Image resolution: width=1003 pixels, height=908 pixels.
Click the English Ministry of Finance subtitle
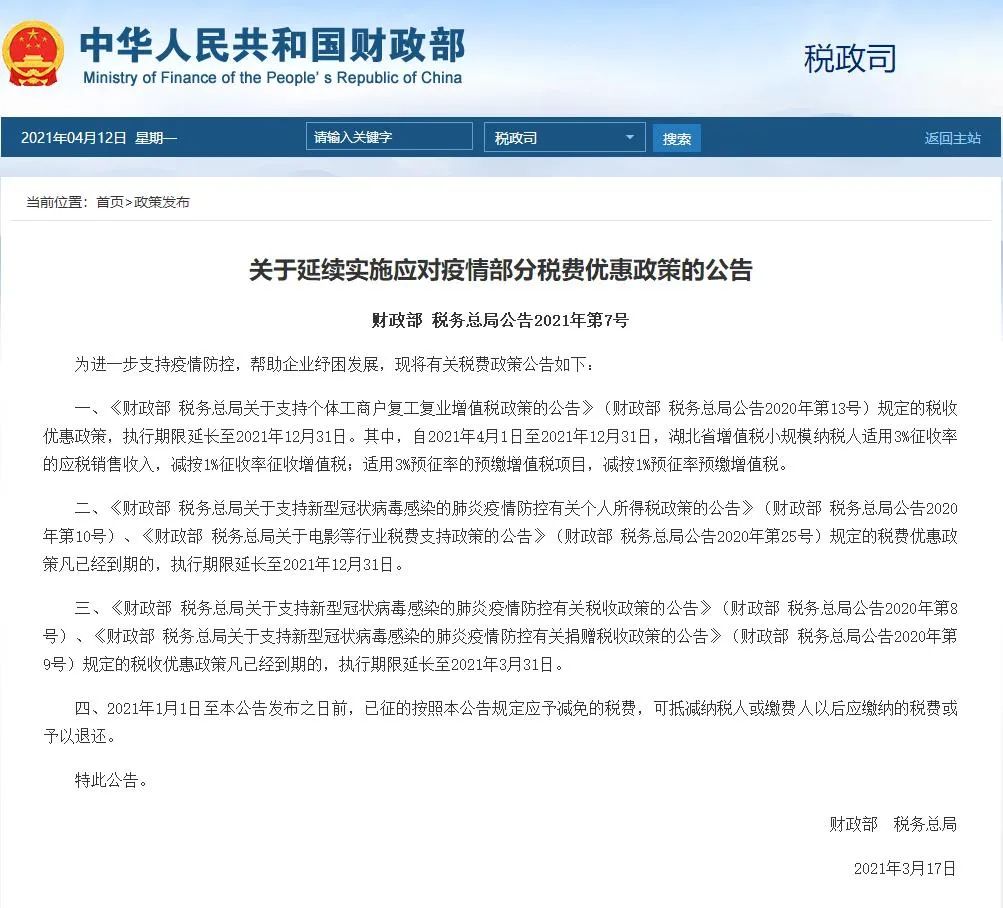click(272, 78)
